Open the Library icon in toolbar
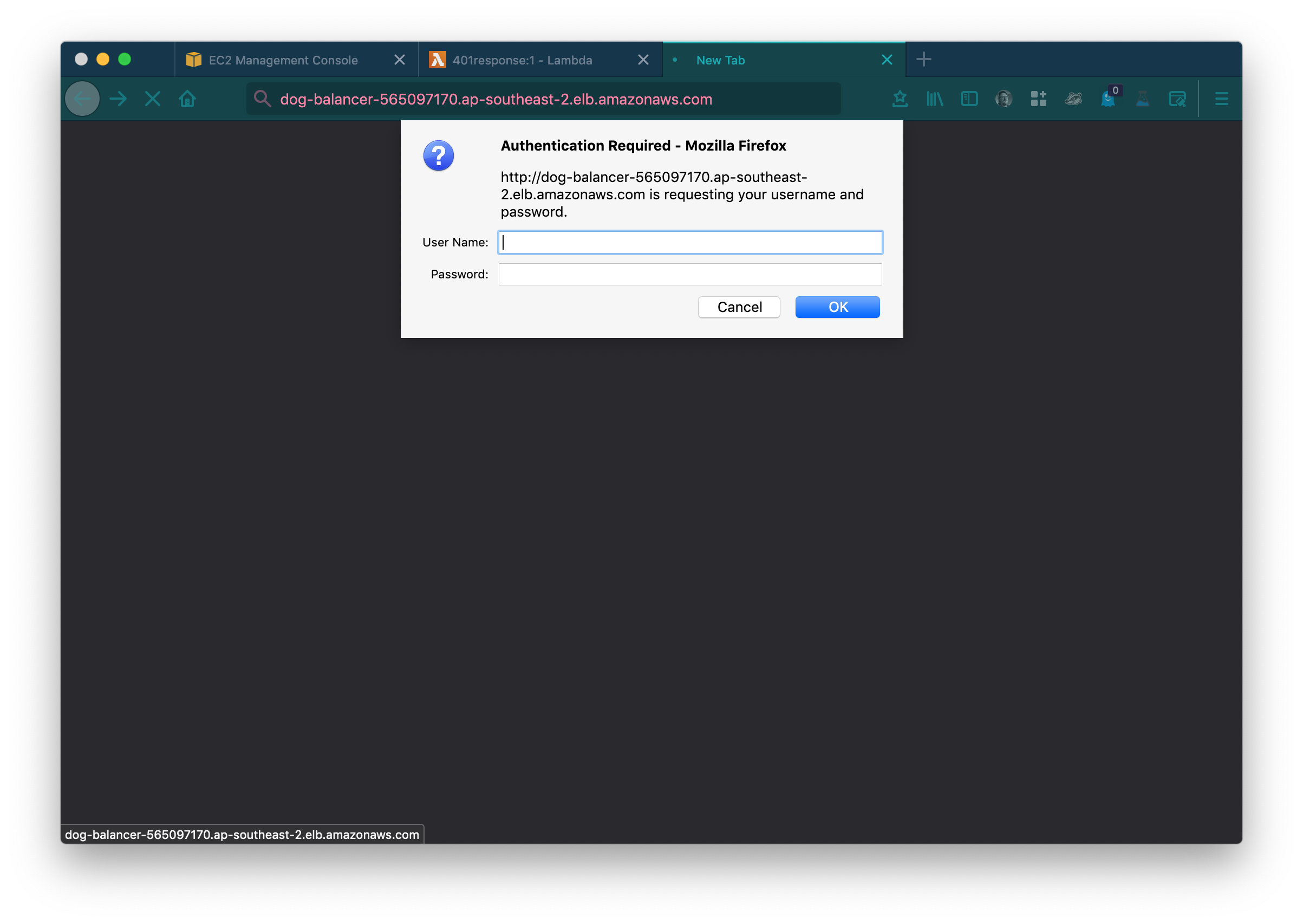 [x=934, y=99]
